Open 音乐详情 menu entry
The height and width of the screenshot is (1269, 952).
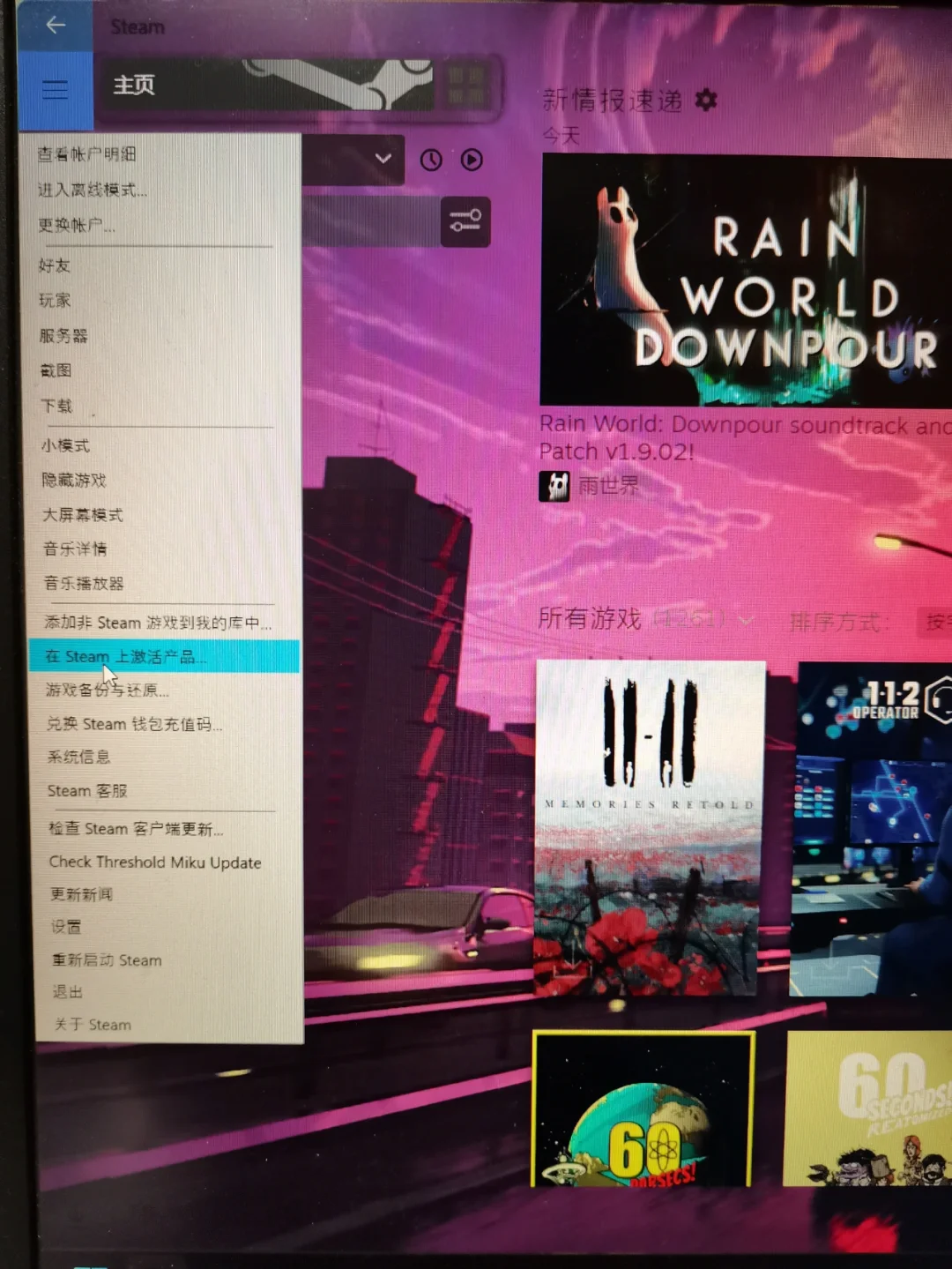pos(75,549)
